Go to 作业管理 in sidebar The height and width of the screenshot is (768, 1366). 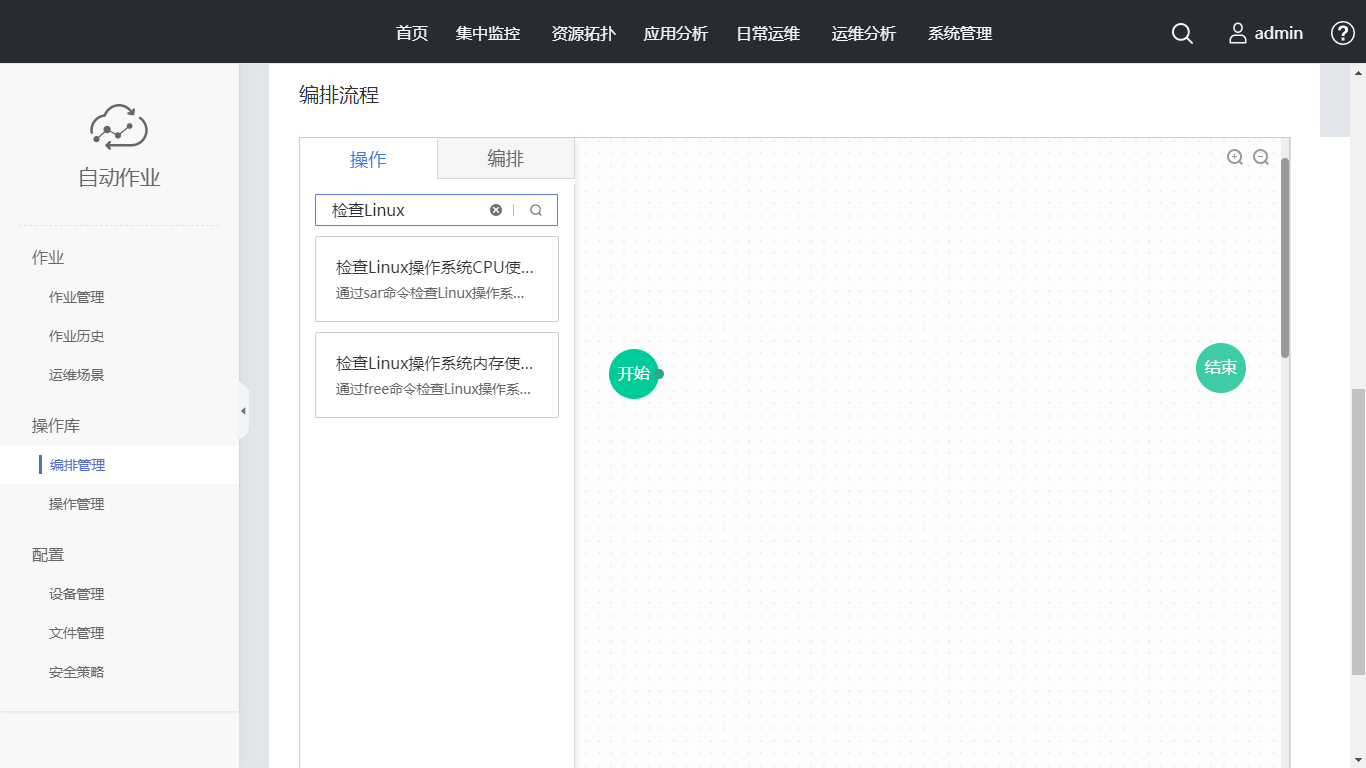tap(76, 297)
